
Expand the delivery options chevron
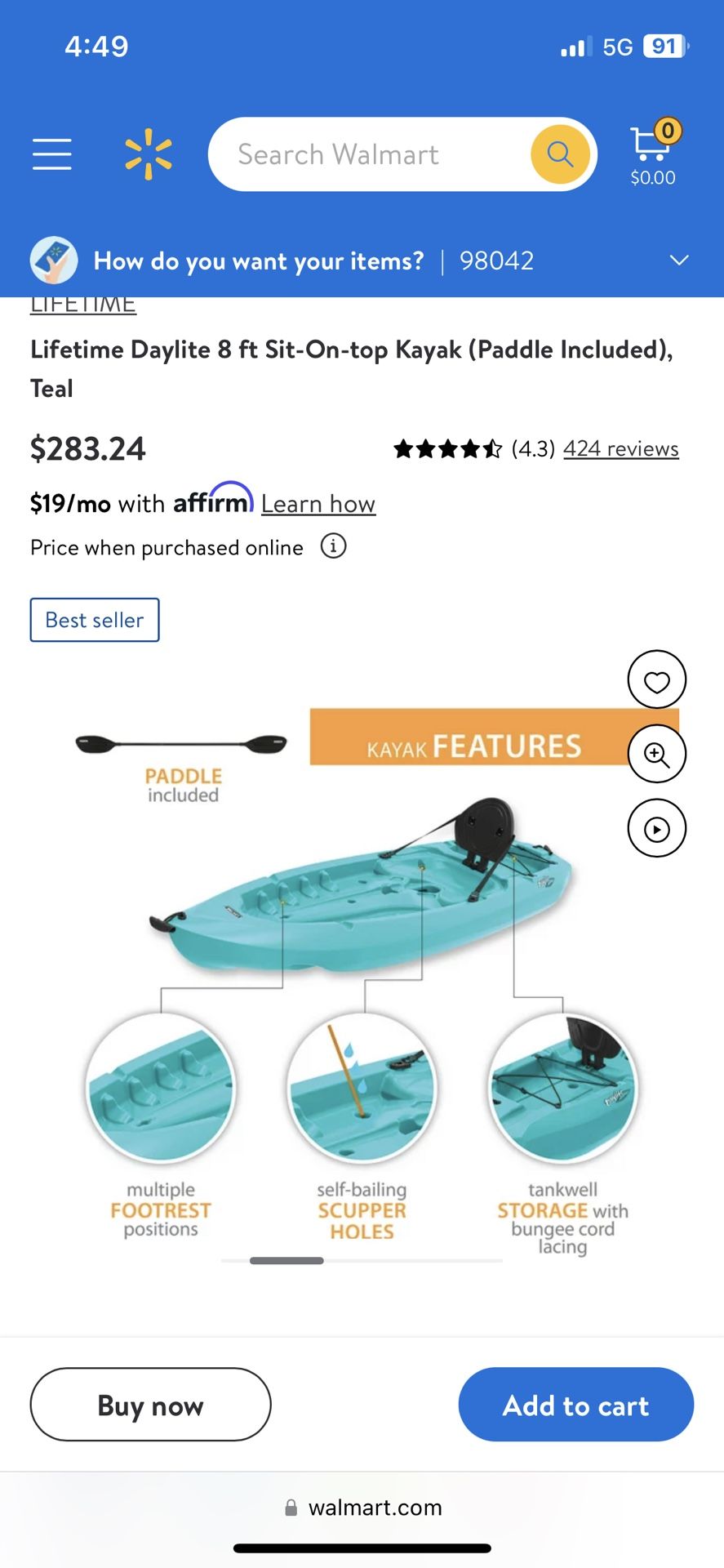point(679,260)
